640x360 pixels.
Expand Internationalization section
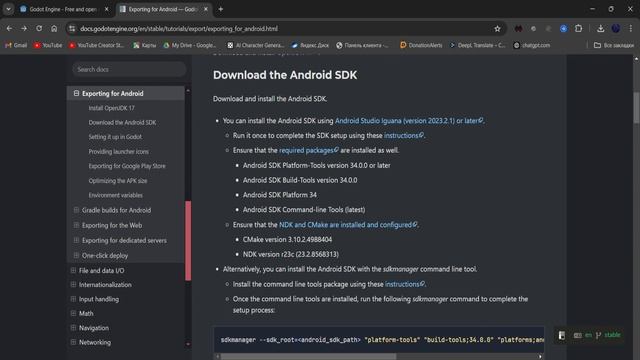pyautogui.click(x=73, y=285)
